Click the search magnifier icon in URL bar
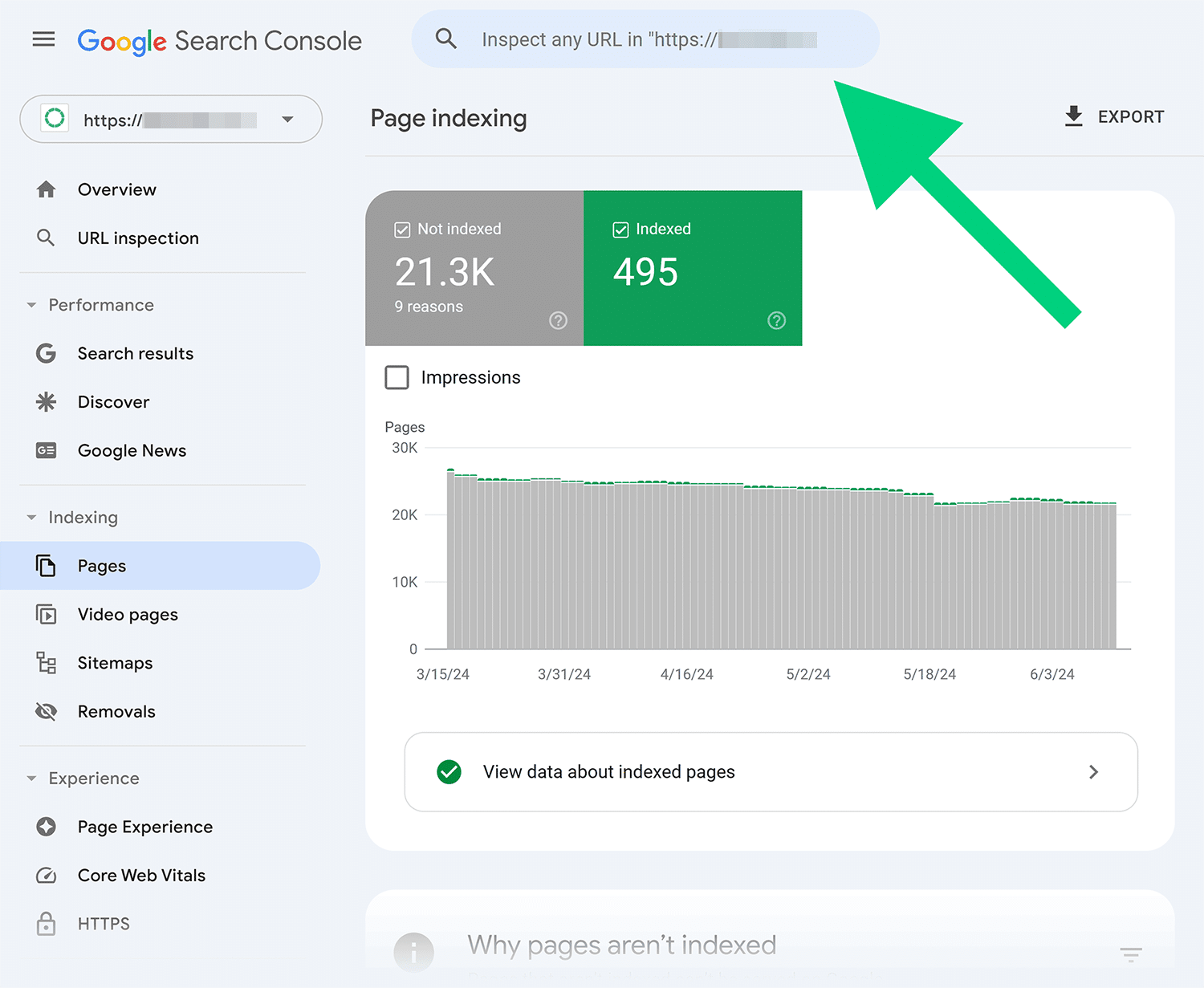The image size is (1204, 988). point(446,39)
